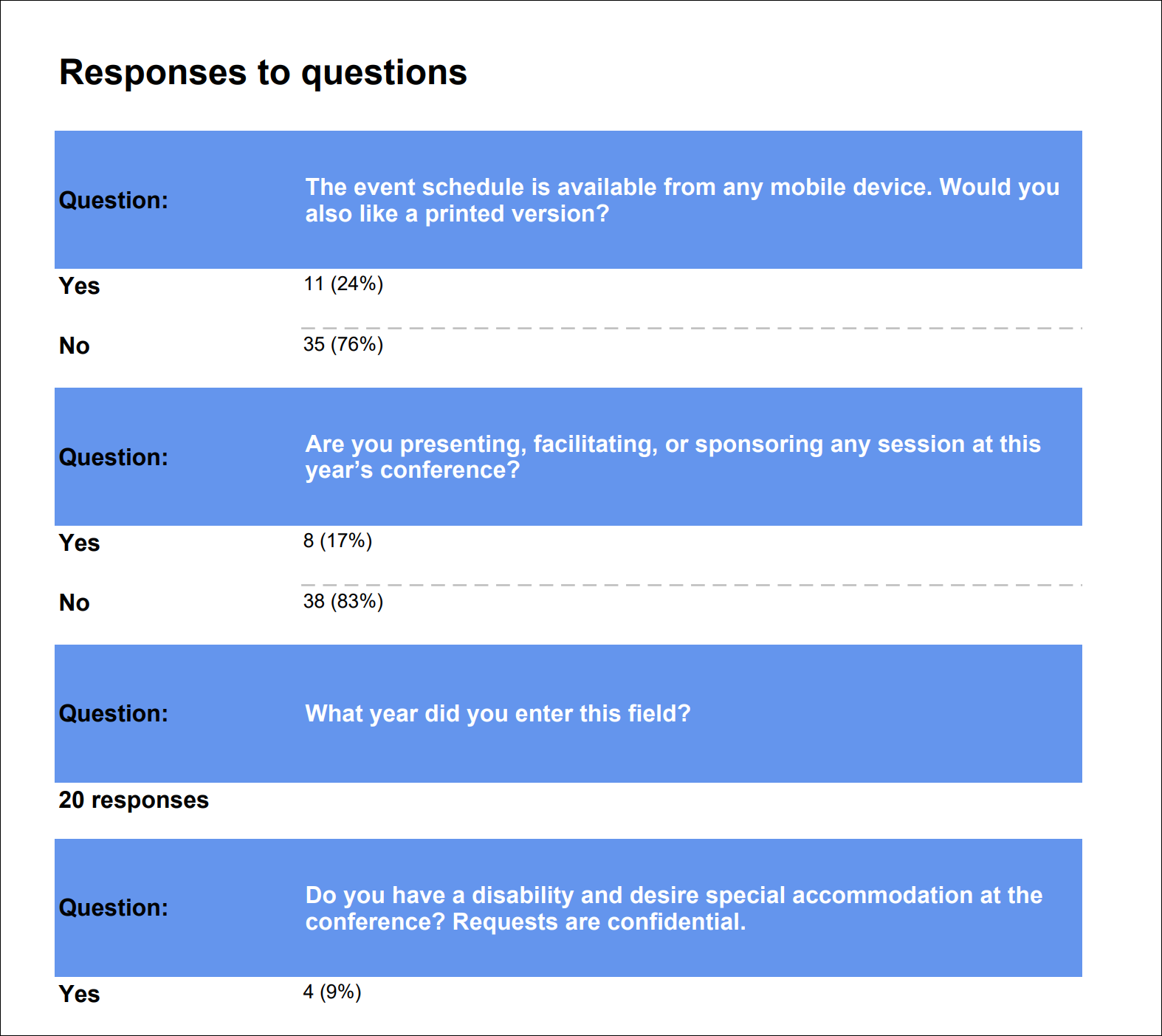Click the '8 (17%)' response count
1162x1036 pixels.
337,541
